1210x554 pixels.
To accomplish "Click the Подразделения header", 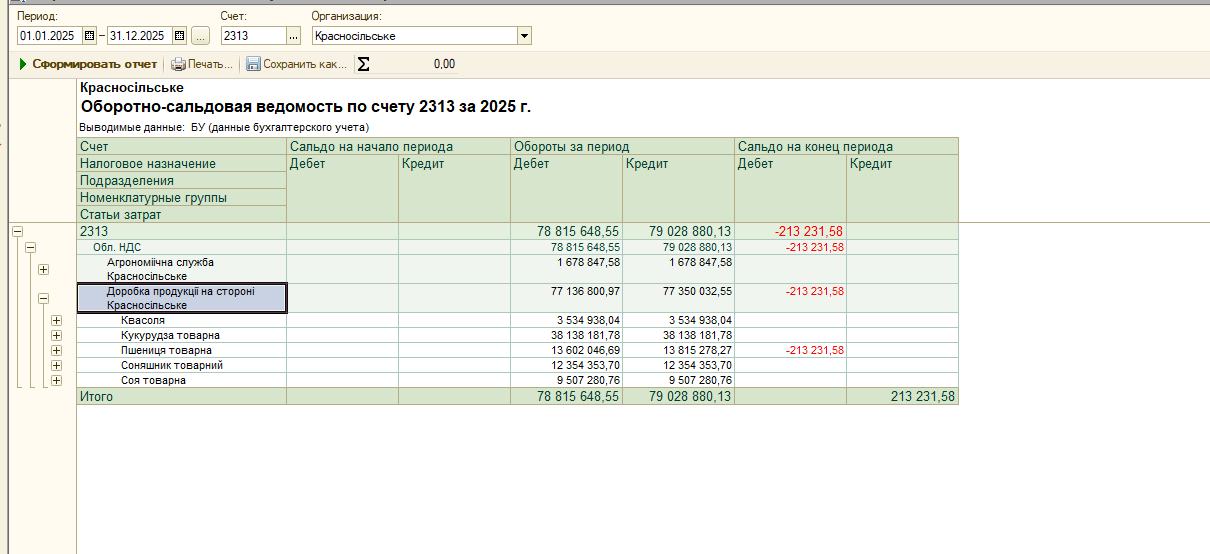I will [x=182, y=180].
